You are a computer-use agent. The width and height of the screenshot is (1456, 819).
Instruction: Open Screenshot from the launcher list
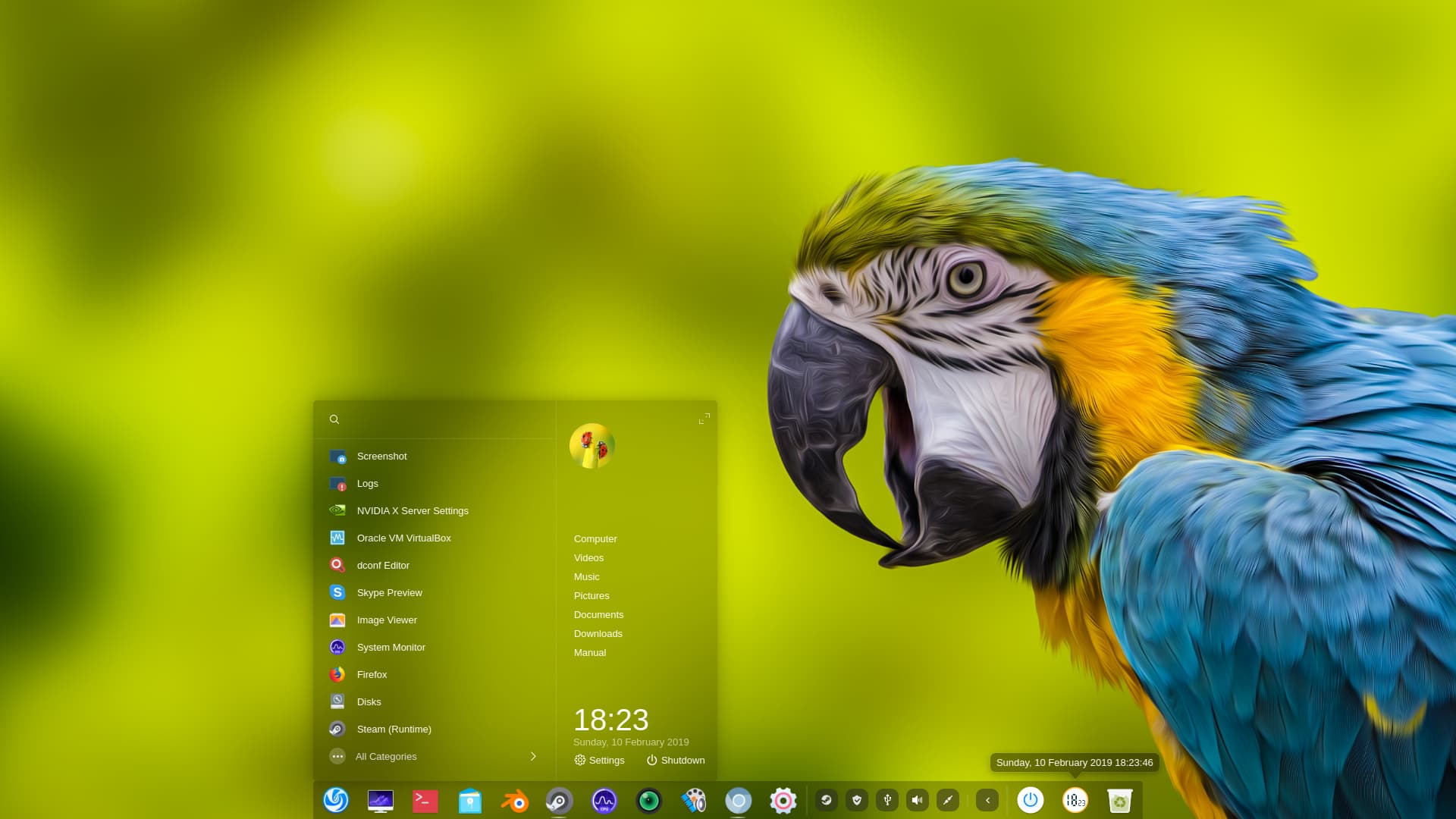[x=435, y=456]
